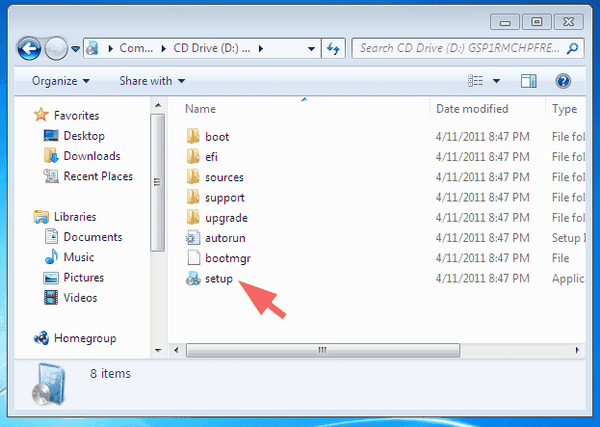Open the Share with dropdown menu

pos(152,81)
